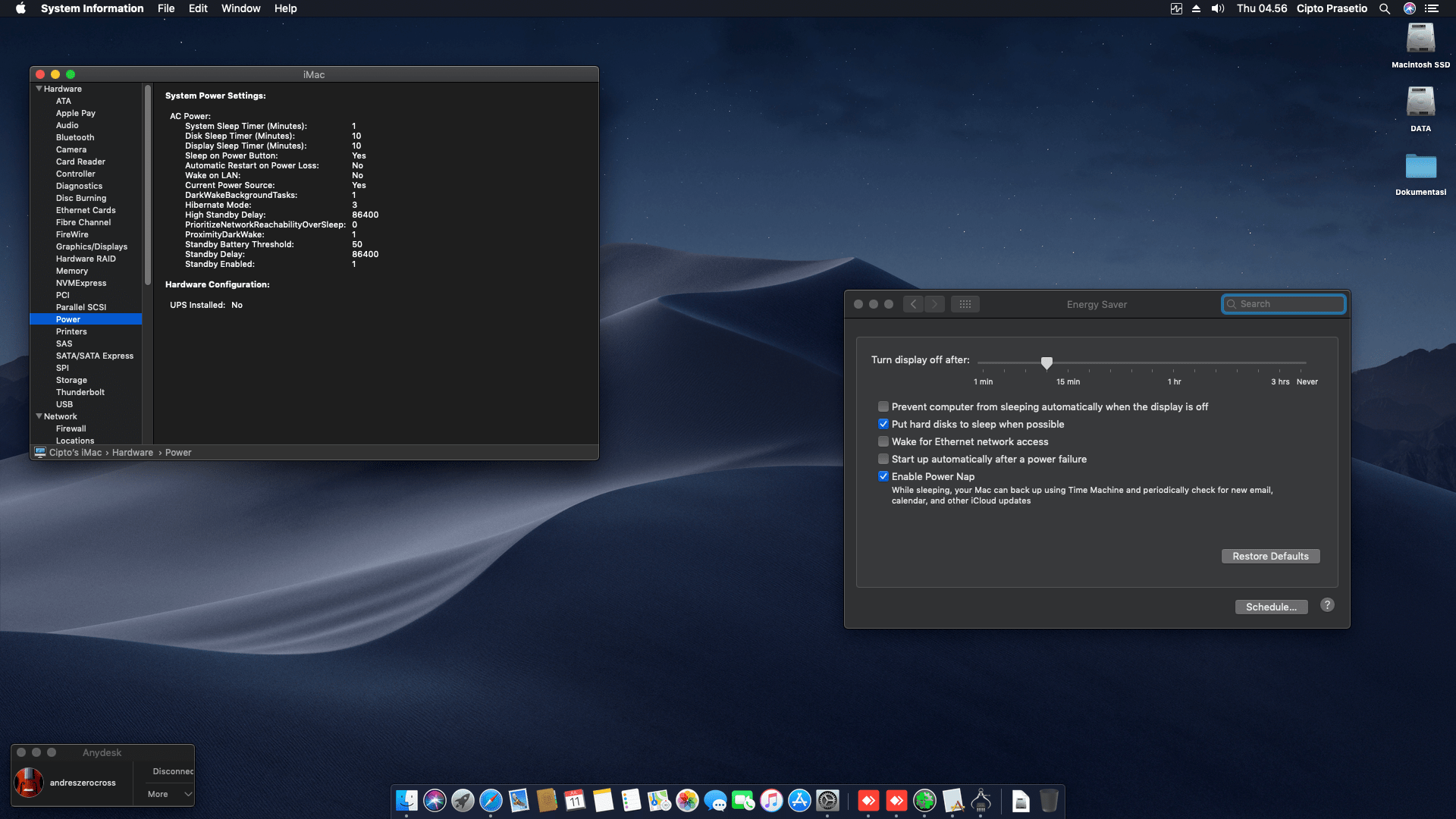This screenshot has height=819, width=1456.
Task: Launch System Preferences from the dock
Action: 827,801
